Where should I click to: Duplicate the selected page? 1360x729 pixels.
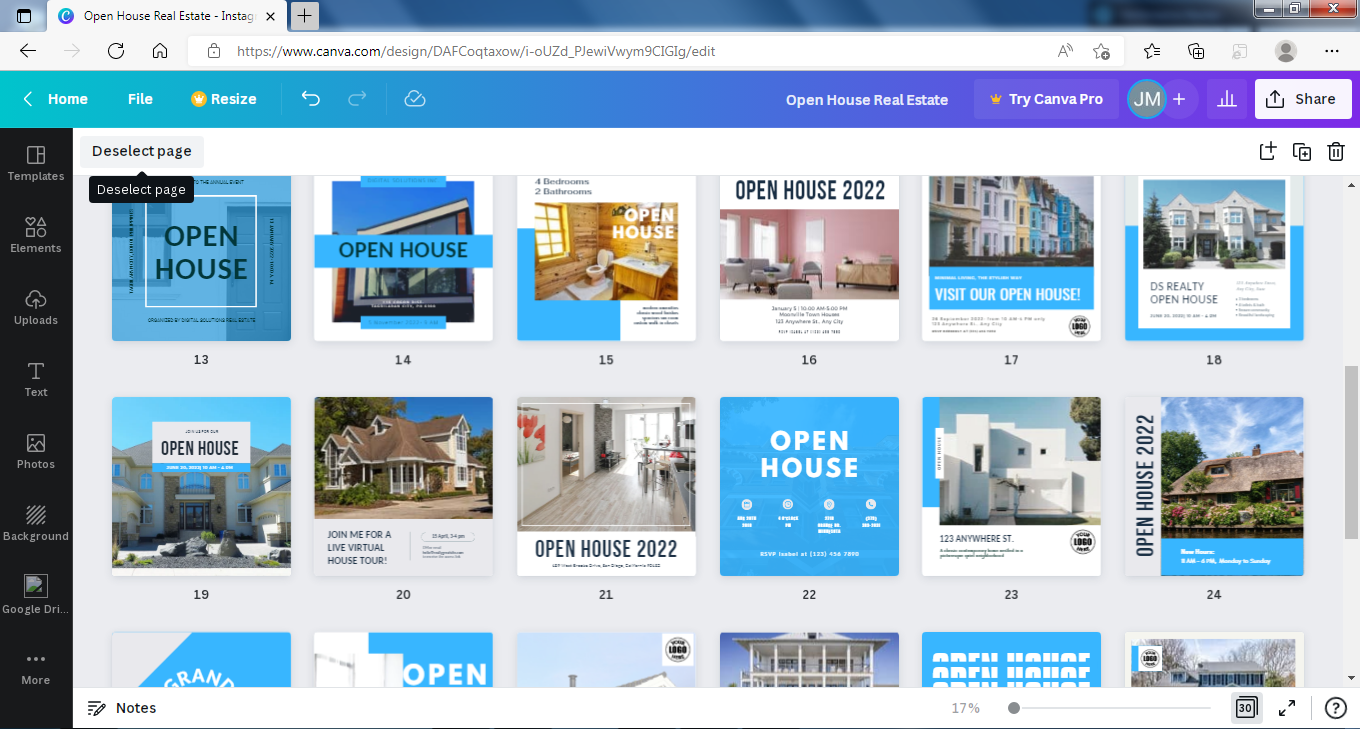point(1301,151)
